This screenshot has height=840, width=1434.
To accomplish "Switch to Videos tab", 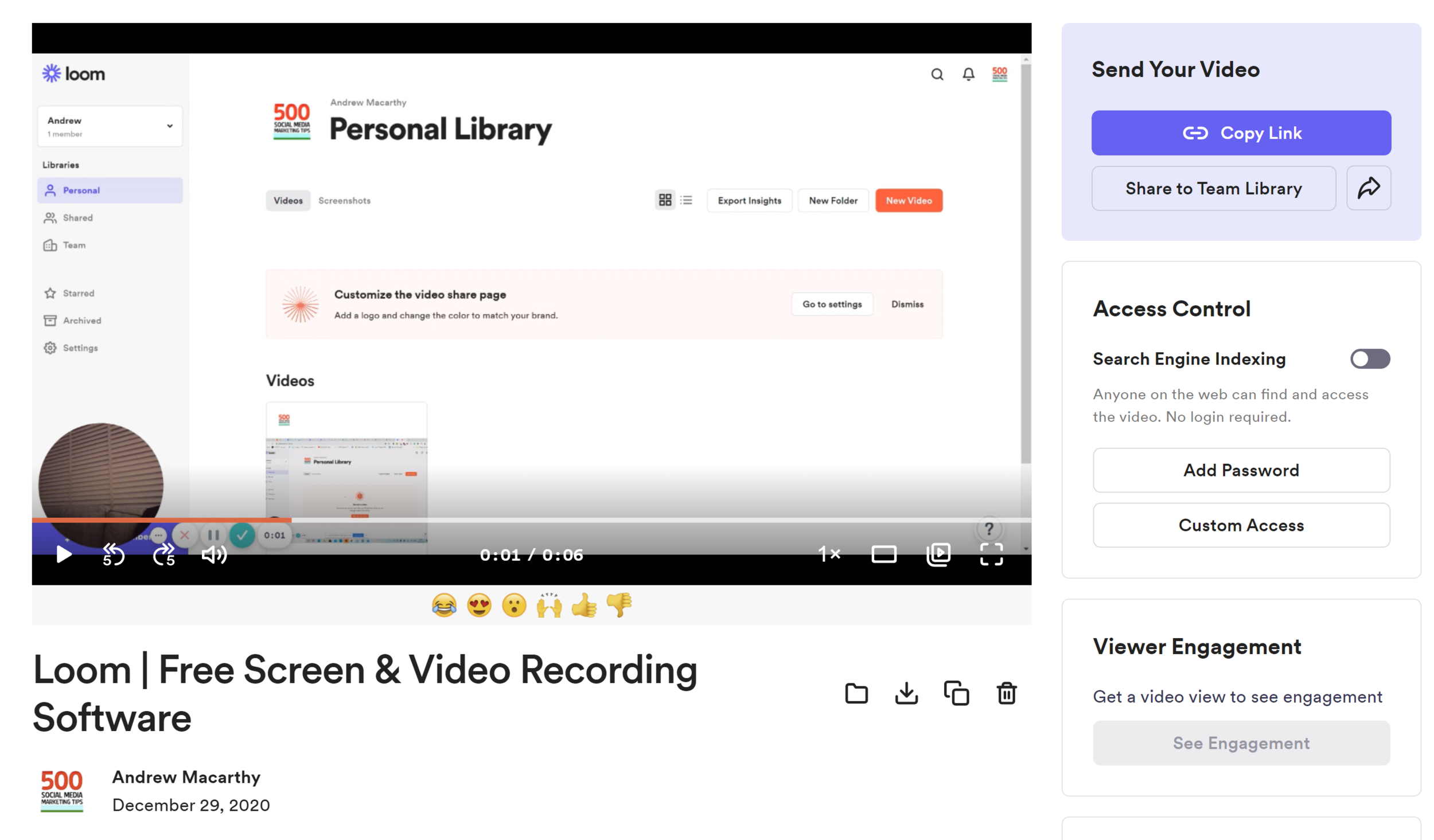I will coord(288,201).
